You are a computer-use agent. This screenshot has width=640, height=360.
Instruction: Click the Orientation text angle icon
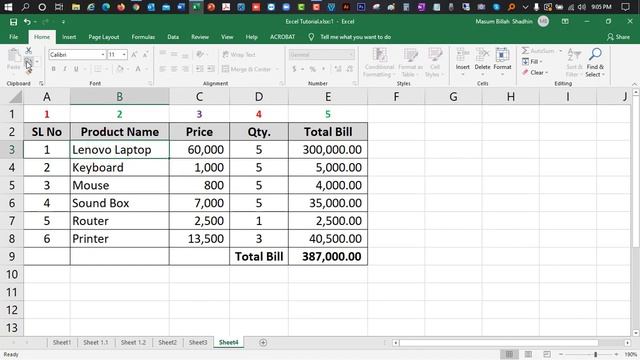click(200, 54)
